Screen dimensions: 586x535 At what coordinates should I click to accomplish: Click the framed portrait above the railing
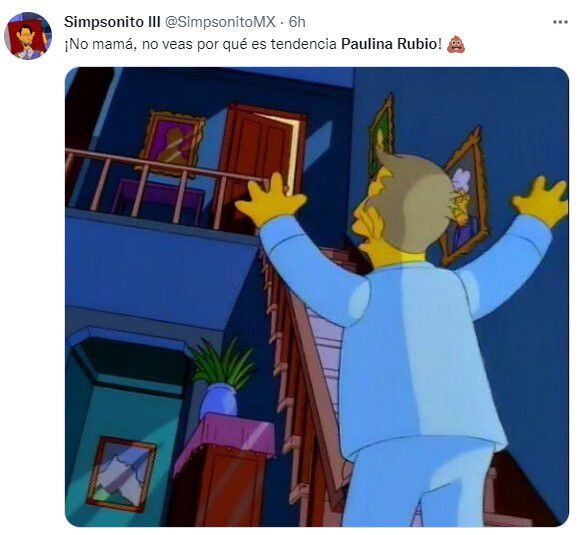tap(172, 144)
